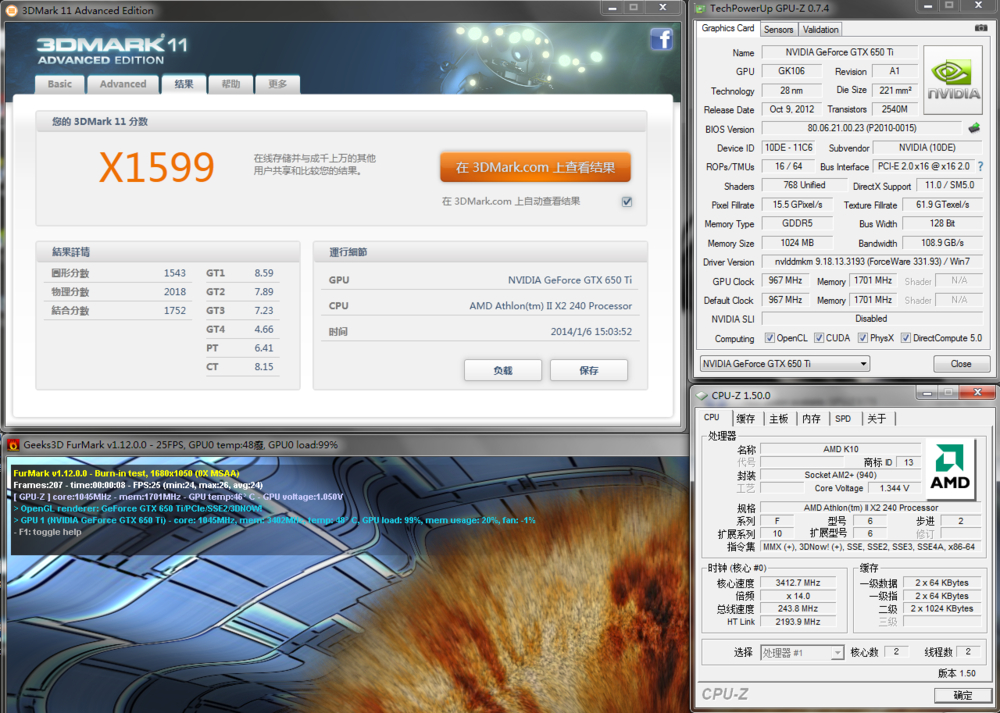Toggle auto-view results on 3DMark.com checkbox
The height and width of the screenshot is (713, 1000).
[627, 202]
